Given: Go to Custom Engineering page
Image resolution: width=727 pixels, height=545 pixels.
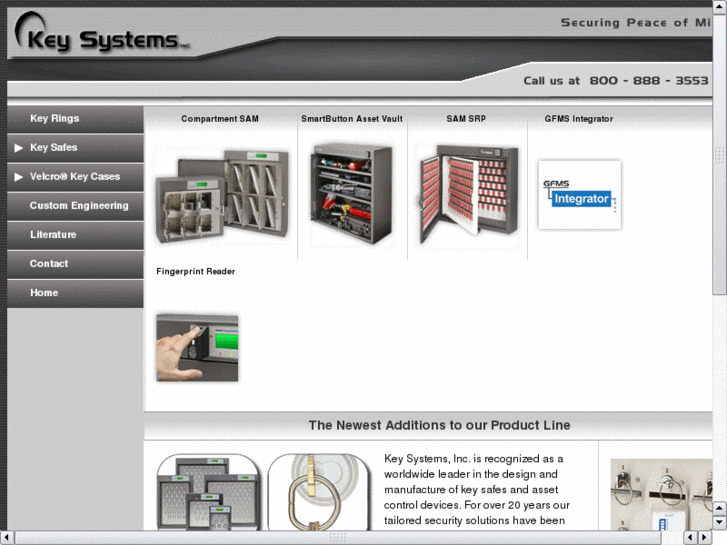Looking at the screenshot, I should (75, 206).
